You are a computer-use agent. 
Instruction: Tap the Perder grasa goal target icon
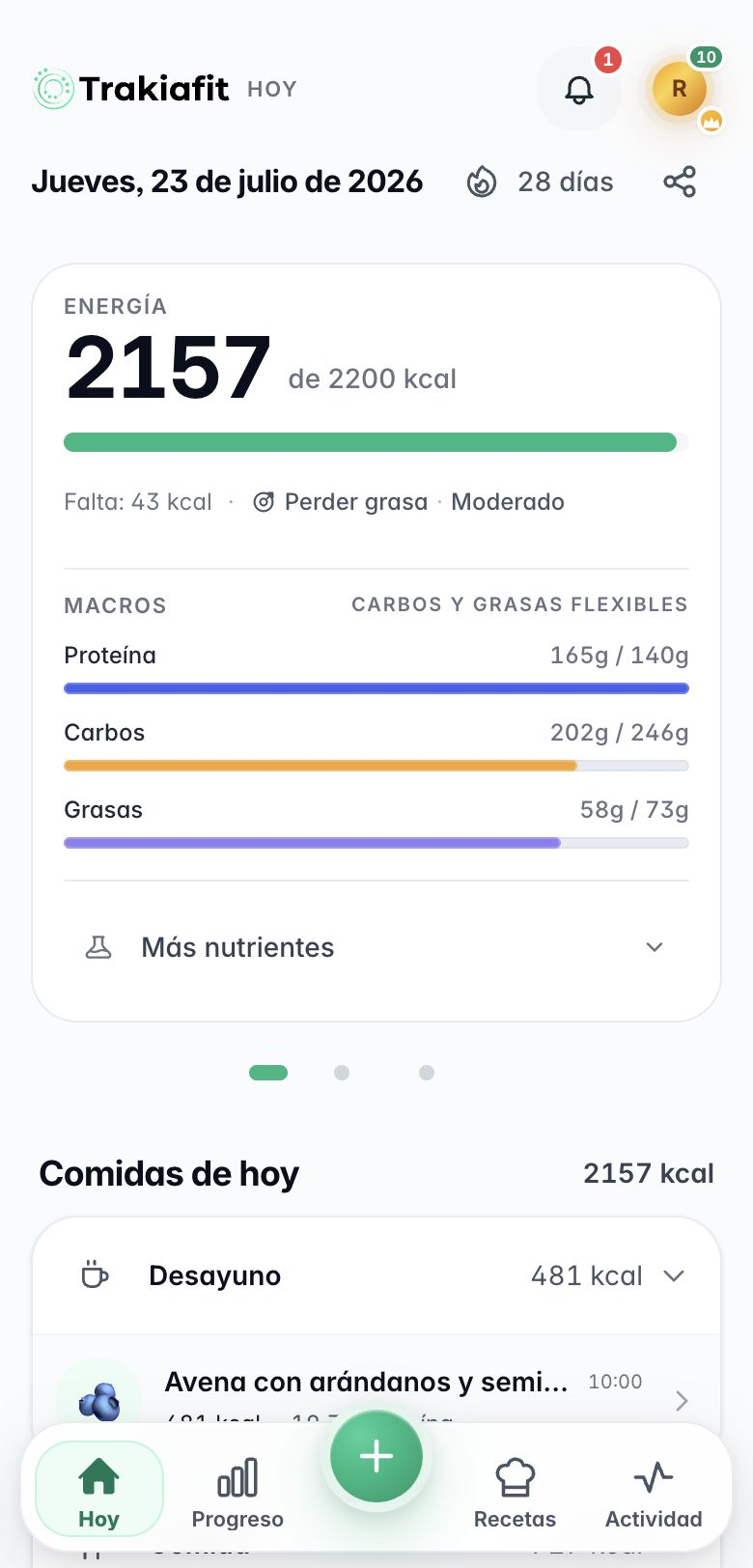263,502
